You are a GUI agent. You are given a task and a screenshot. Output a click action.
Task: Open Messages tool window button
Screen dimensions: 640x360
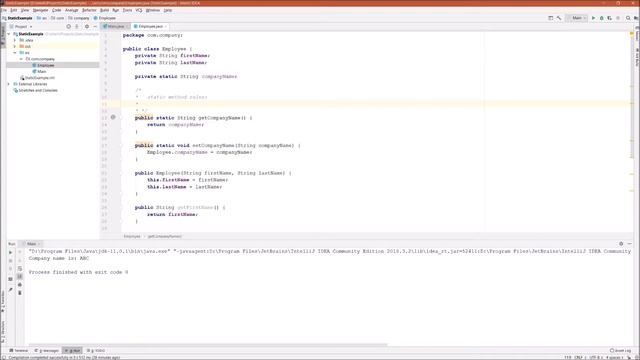coord(47,351)
